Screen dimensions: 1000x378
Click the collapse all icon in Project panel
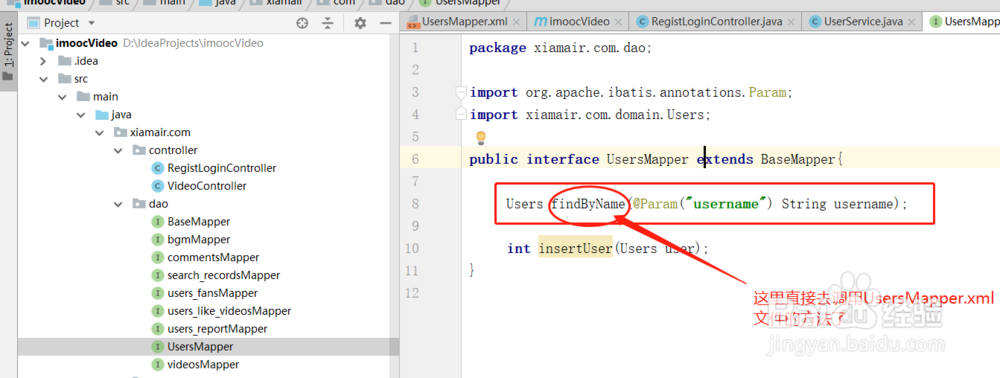point(328,23)
